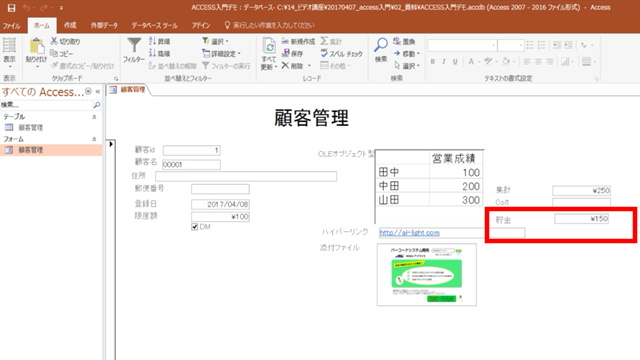The image size is (640, 360).
Task: Click the 貯金 field showing ¥150
Action: 582,219
